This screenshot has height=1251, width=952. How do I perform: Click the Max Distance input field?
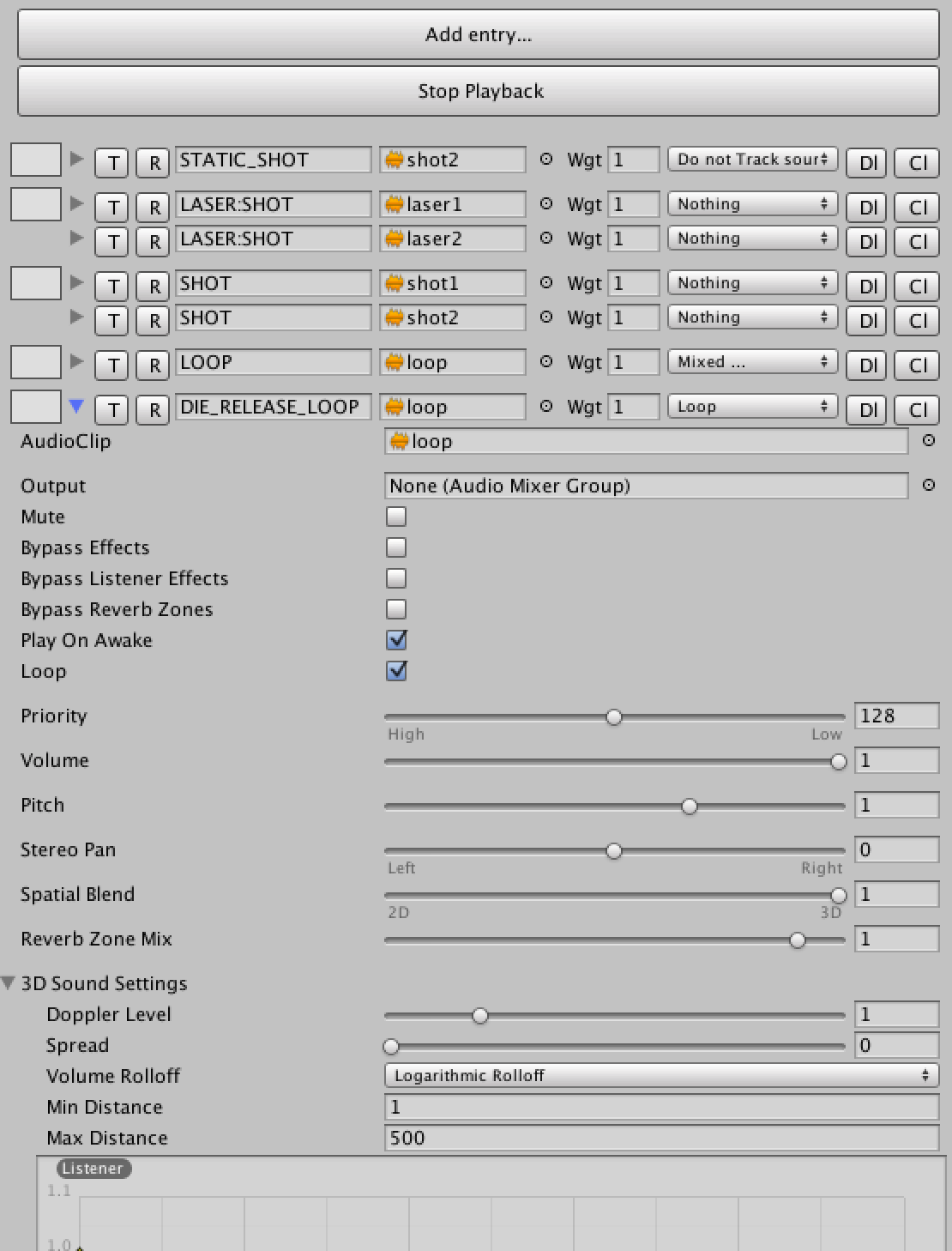(x=660, y=1138)
